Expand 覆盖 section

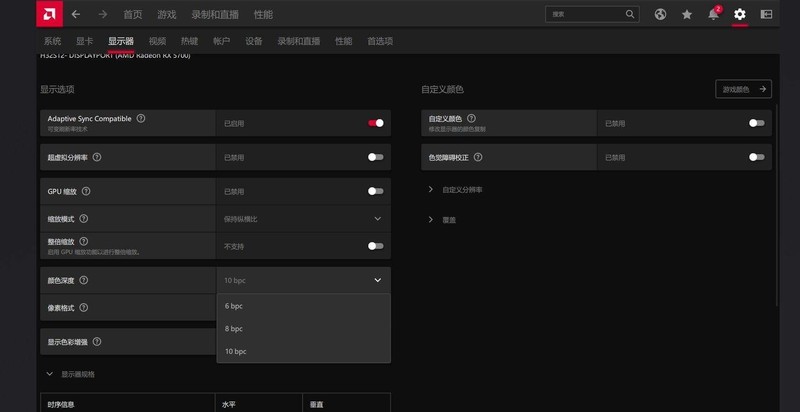click(x=442, y=220)
